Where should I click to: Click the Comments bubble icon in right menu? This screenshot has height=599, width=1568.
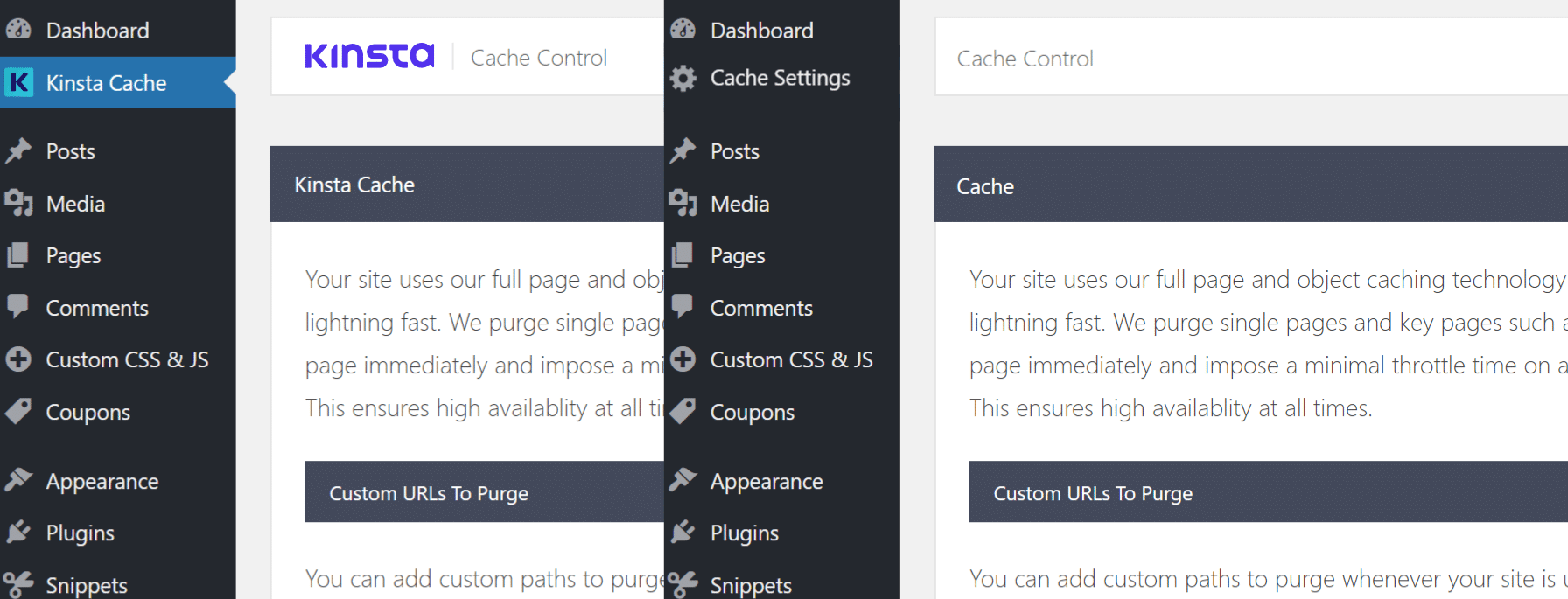coord(682,307)
